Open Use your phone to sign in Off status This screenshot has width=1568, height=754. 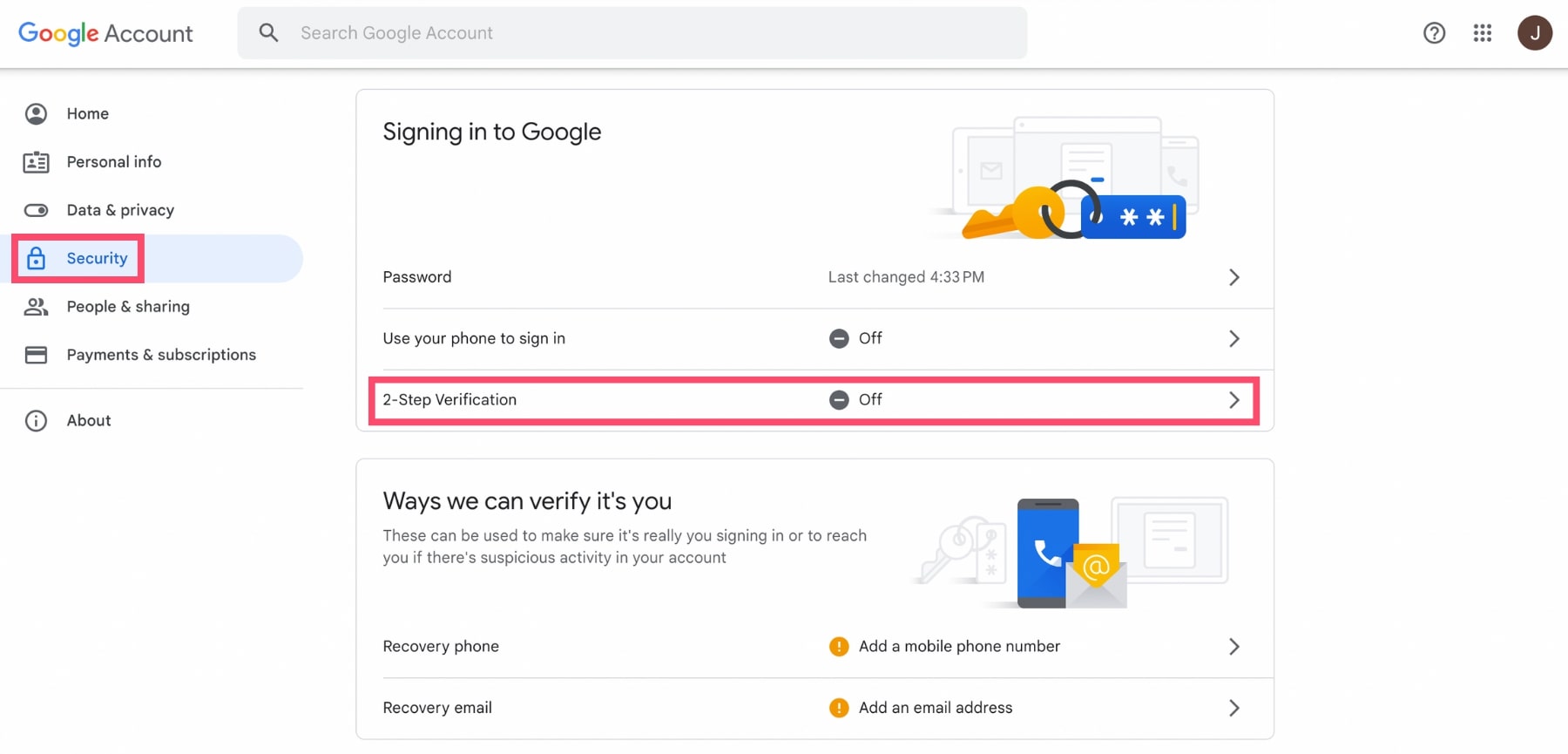click(856, 338)
